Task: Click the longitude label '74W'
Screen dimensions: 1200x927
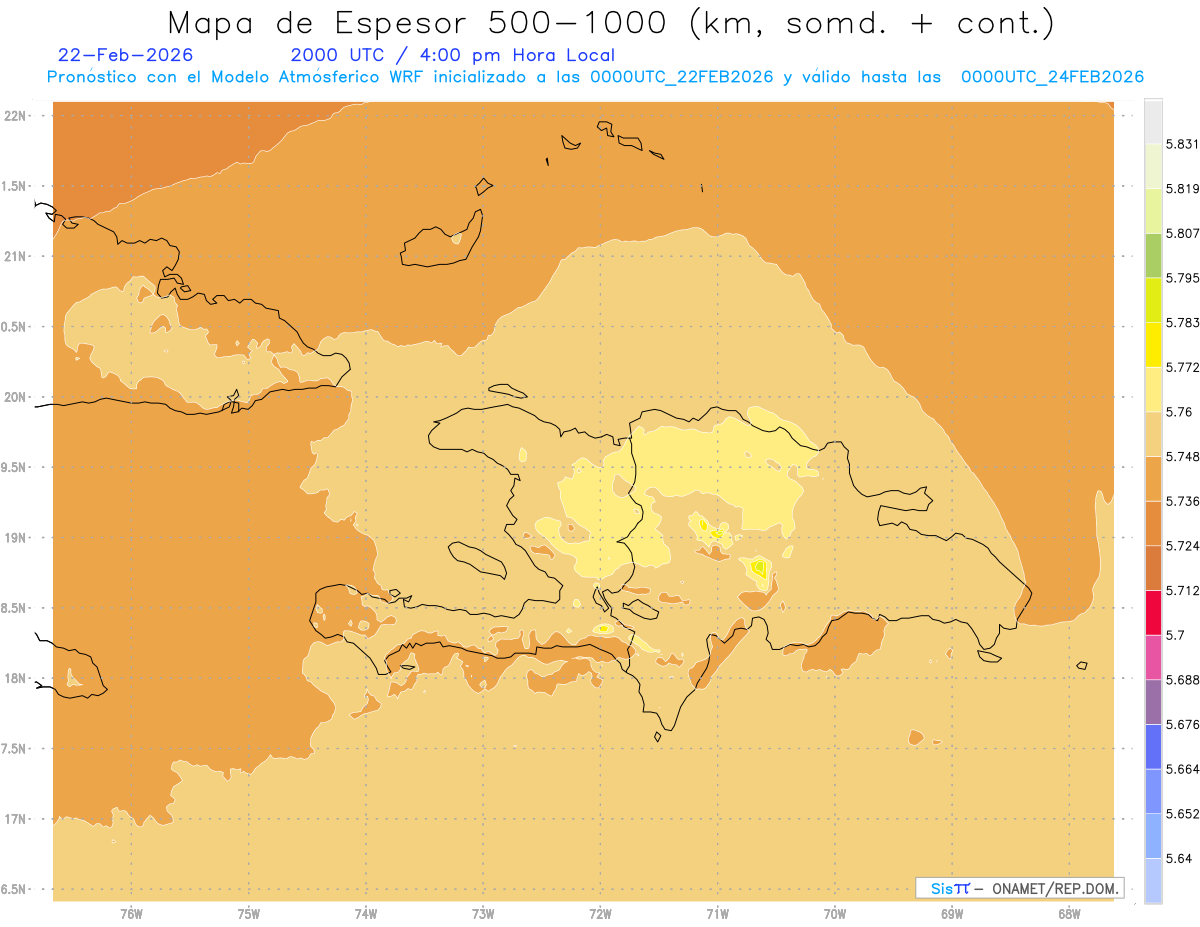Action: tap(366, 913)
